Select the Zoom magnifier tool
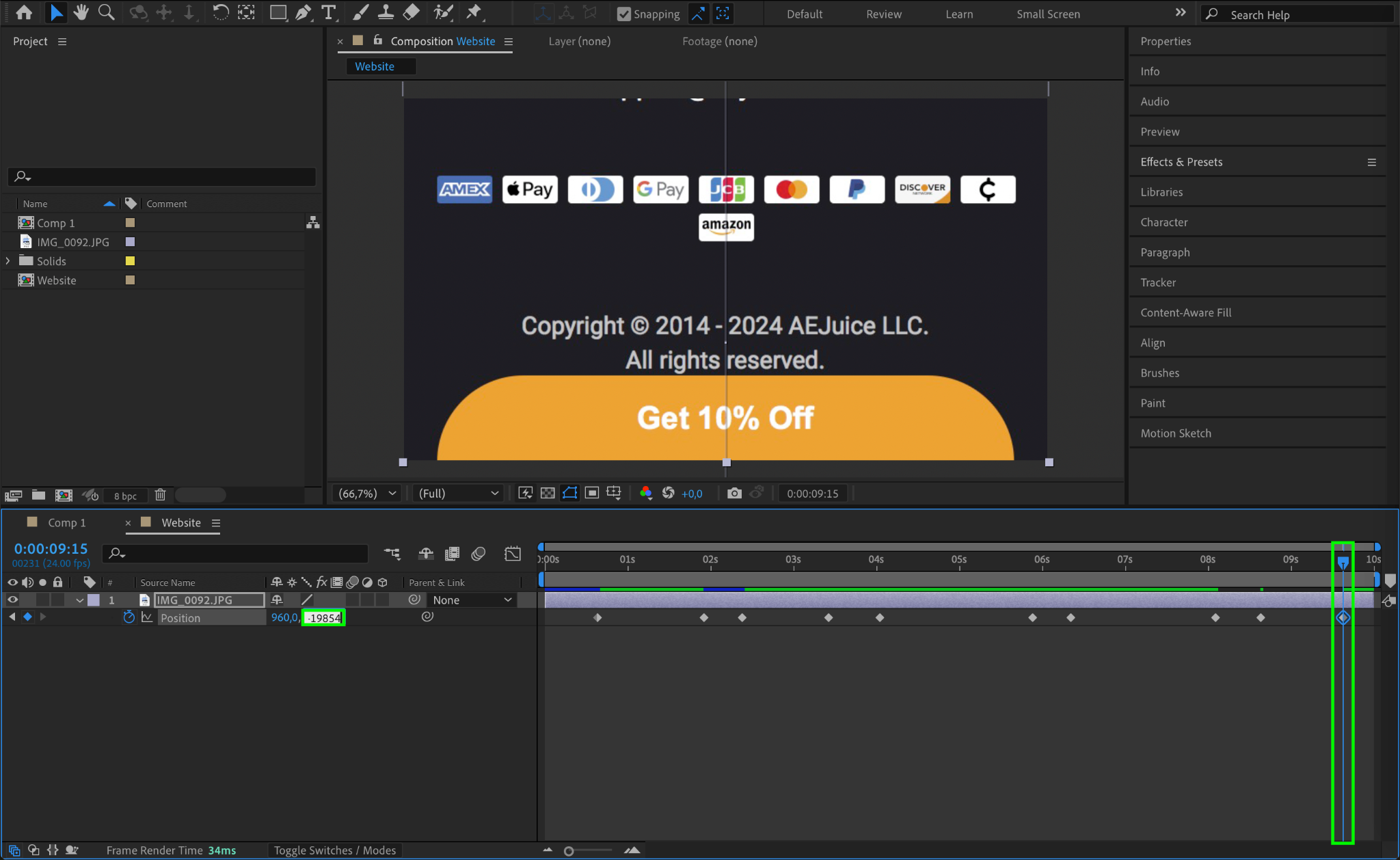This screenshot has height=860, width=1400. (106, 12)
